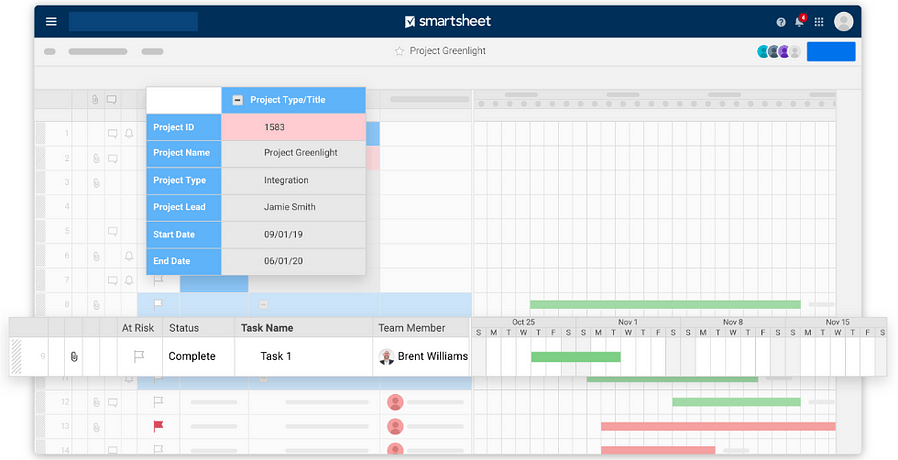Viewport: 898px width, 460px height.
Task: Open the user account avatar
Action: coord(844,21)
